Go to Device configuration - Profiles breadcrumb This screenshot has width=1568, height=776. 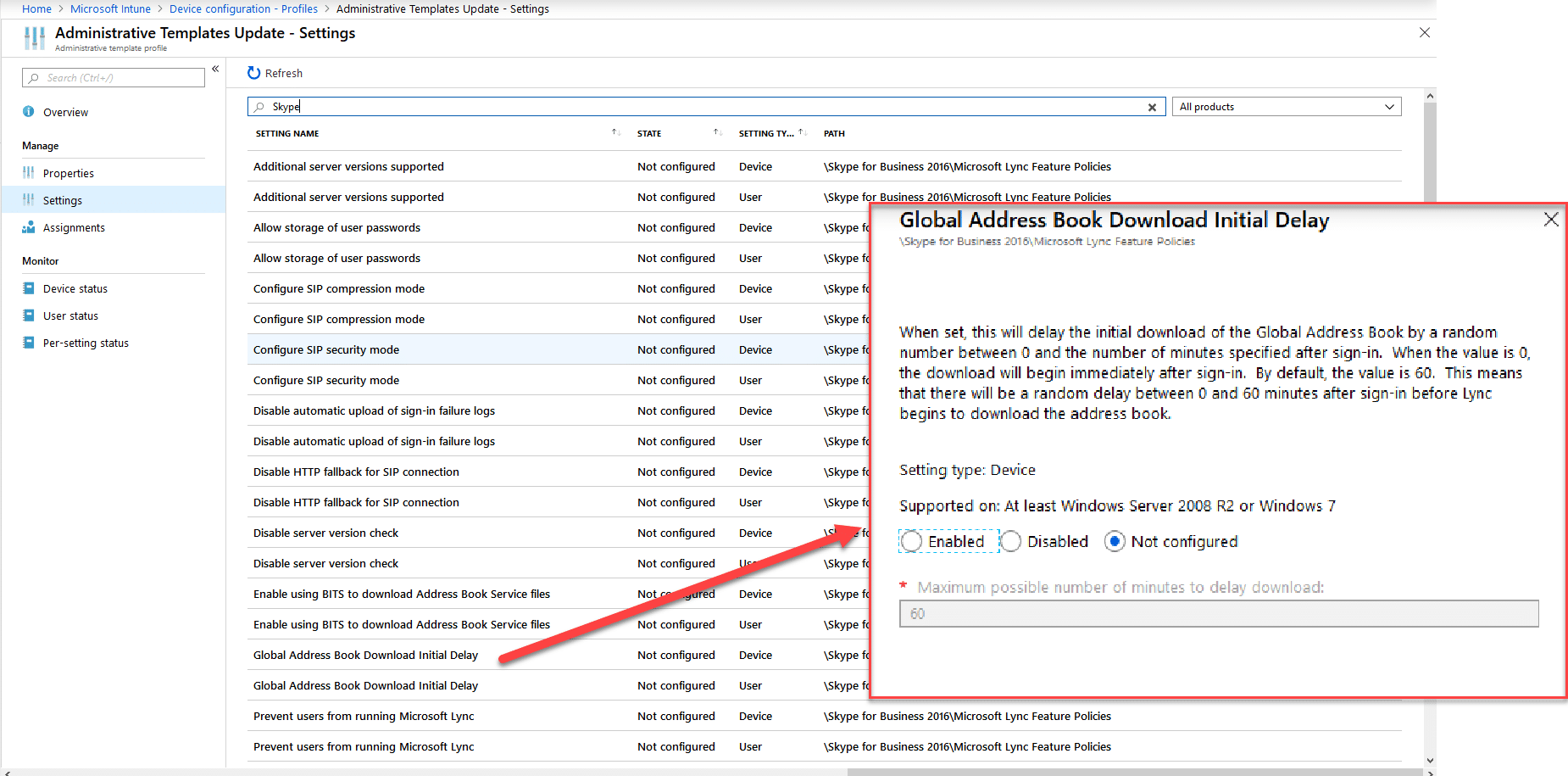243,8
